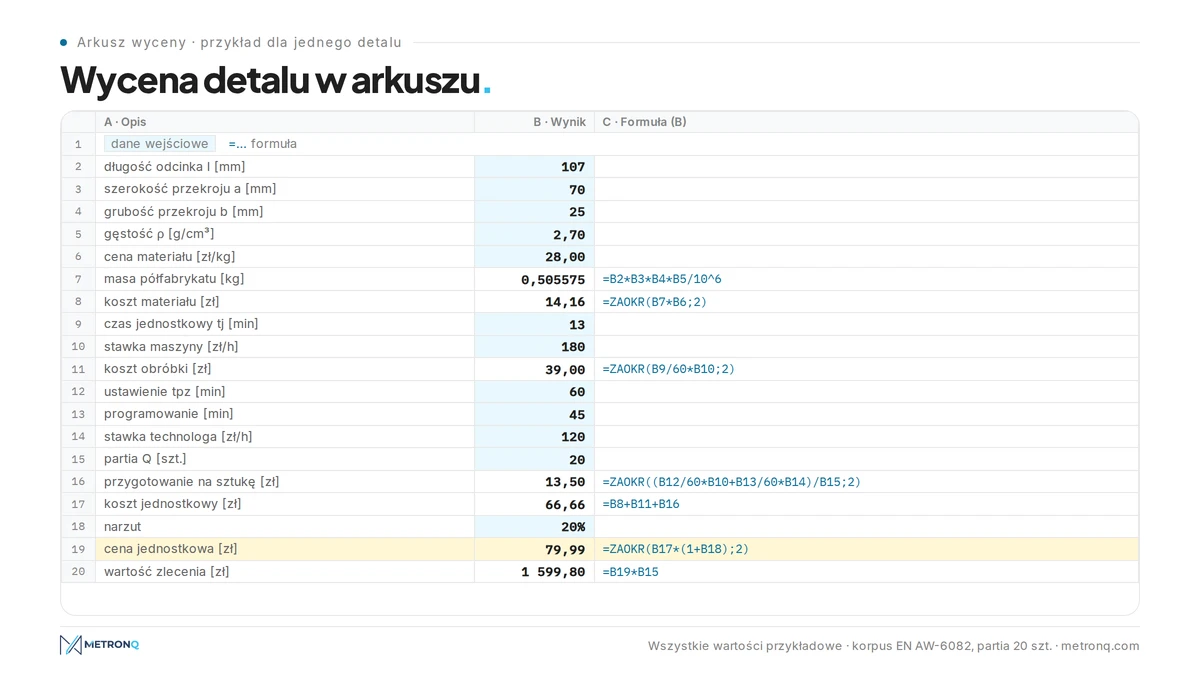
Task: Select the highlighted "cena jednostkowa [zł]" cell
Action: coord(285,549)
